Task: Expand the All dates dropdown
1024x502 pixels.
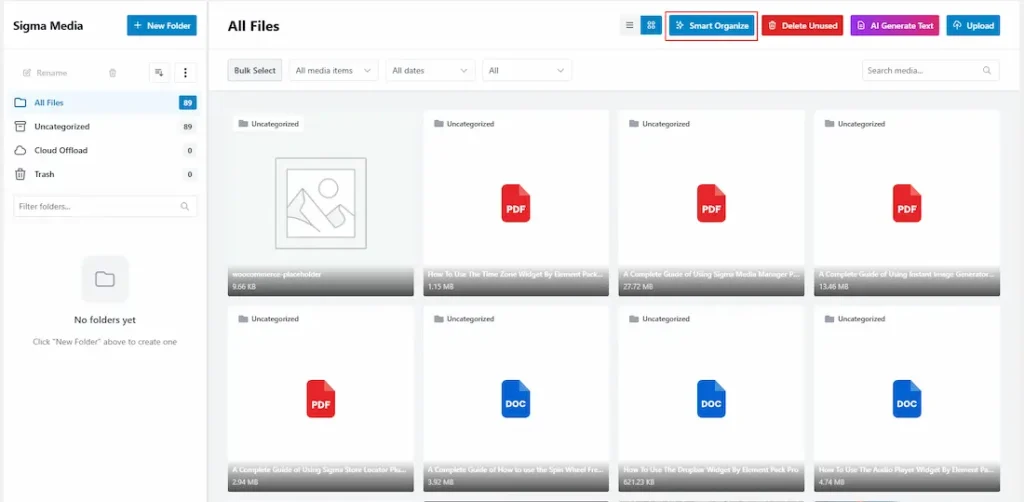Action: click(x=431, y=71)
